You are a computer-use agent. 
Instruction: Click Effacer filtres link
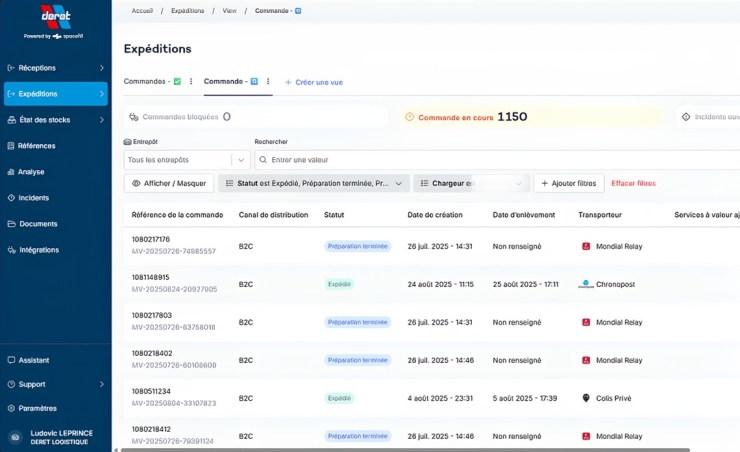coord(633,184)
